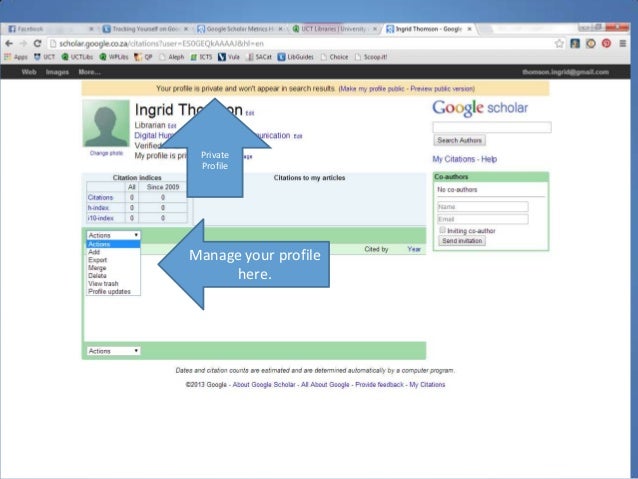Switch to the Google Scholar Metrics tab
Screen dimensions: 638x479
(x=240, y=29)
